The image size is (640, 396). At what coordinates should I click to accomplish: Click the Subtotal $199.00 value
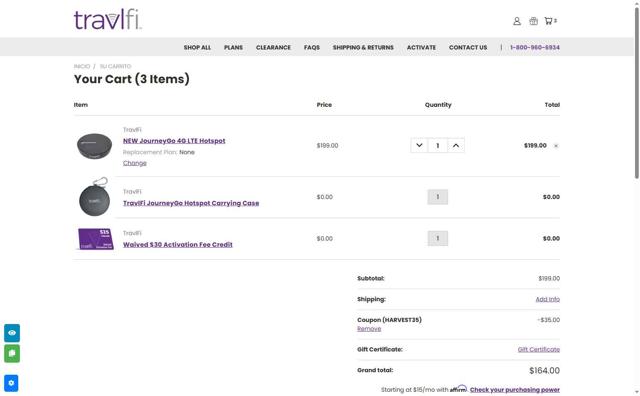[x=549, y=278]
